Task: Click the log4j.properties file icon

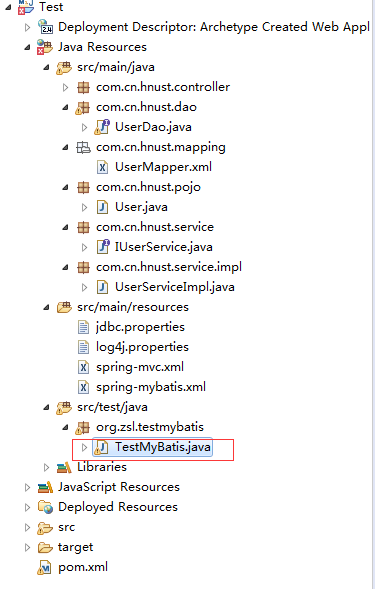Action: click(x=83, y=347)
